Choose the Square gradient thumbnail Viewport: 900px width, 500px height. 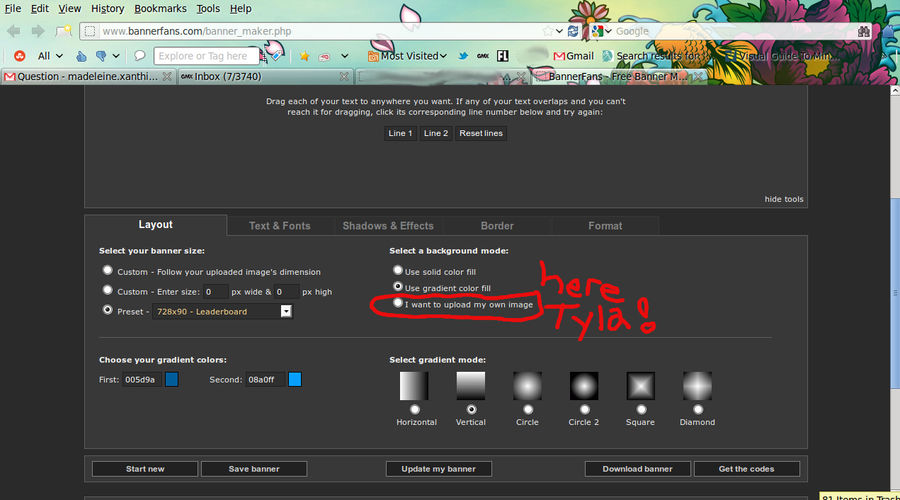(x=641, y=385)
